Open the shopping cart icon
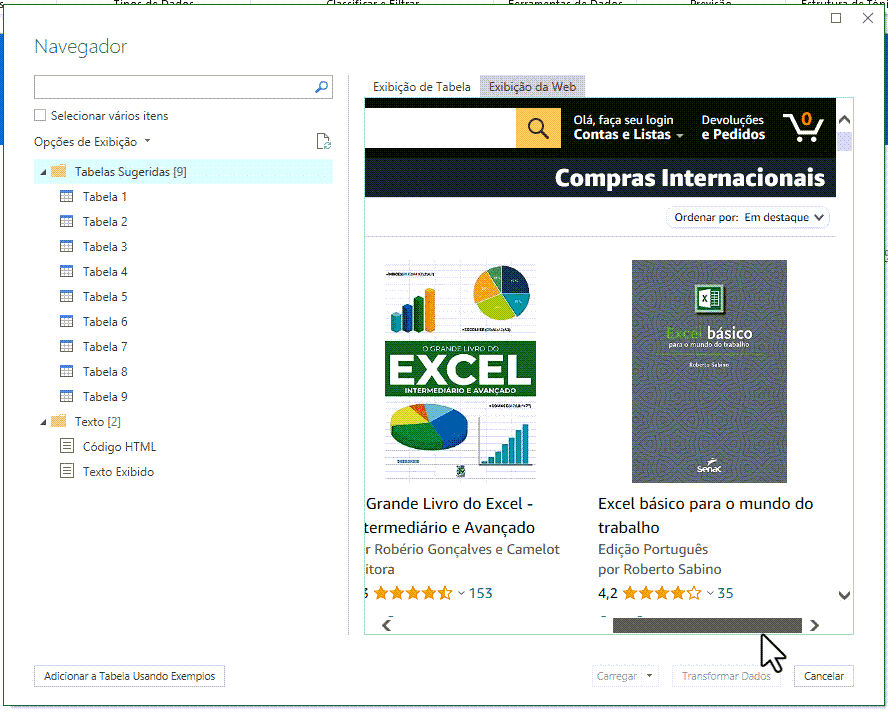888x717 pixels. pos(803,127)
